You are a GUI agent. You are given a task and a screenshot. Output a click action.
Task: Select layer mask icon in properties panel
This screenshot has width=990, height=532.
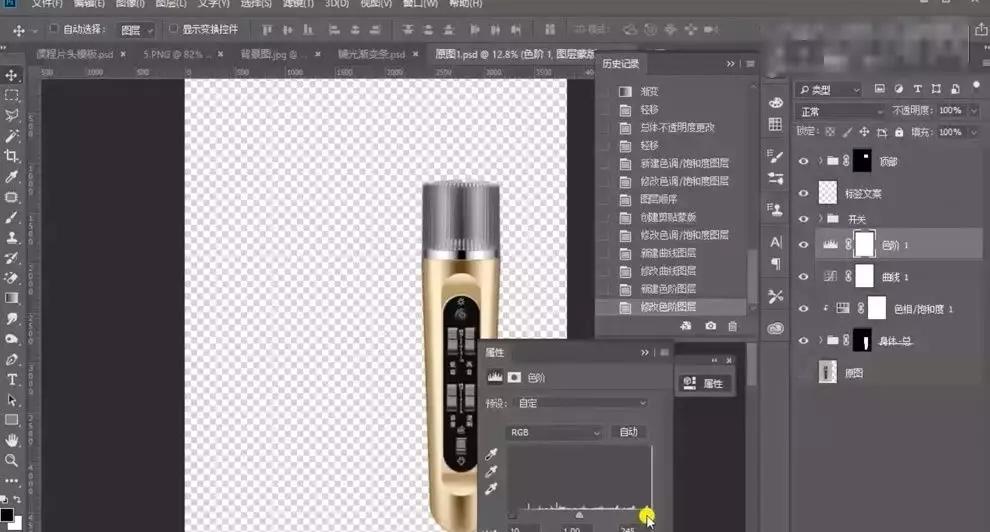(515, 377)
